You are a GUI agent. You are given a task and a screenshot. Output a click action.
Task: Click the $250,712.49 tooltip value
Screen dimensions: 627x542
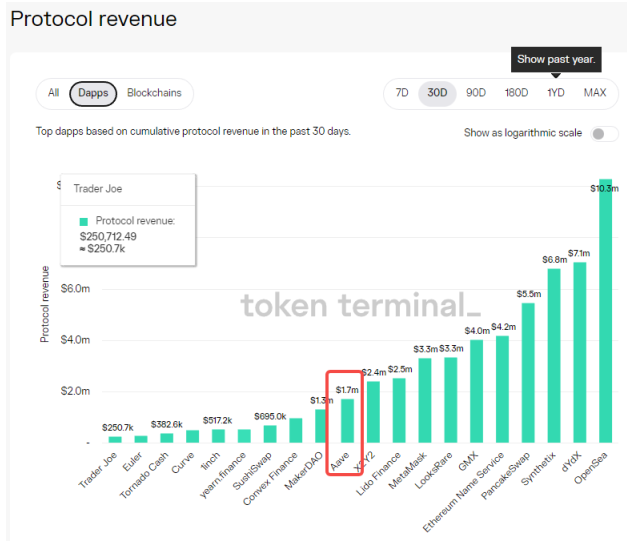[108, 236]
